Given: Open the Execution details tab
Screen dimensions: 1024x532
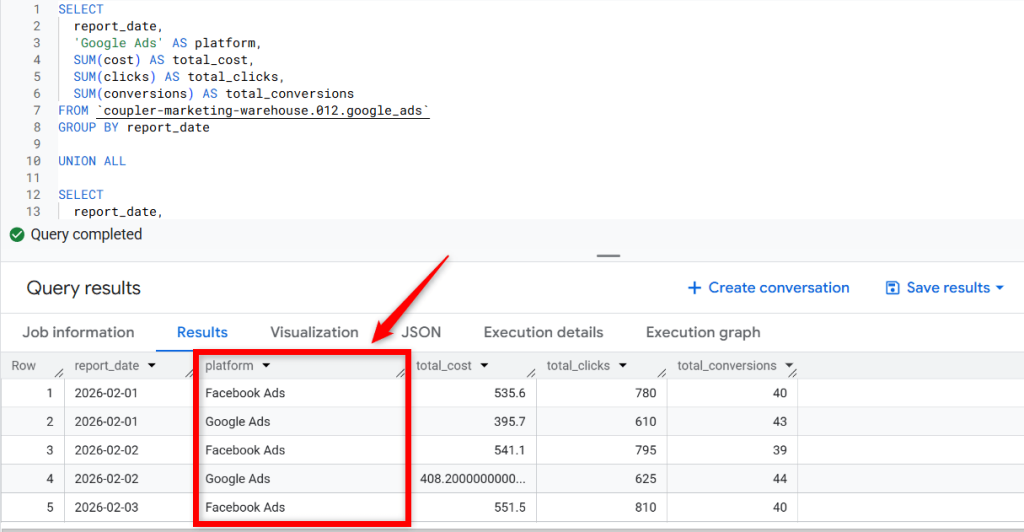Looking at the screenshot, I should tap(543, 332).
